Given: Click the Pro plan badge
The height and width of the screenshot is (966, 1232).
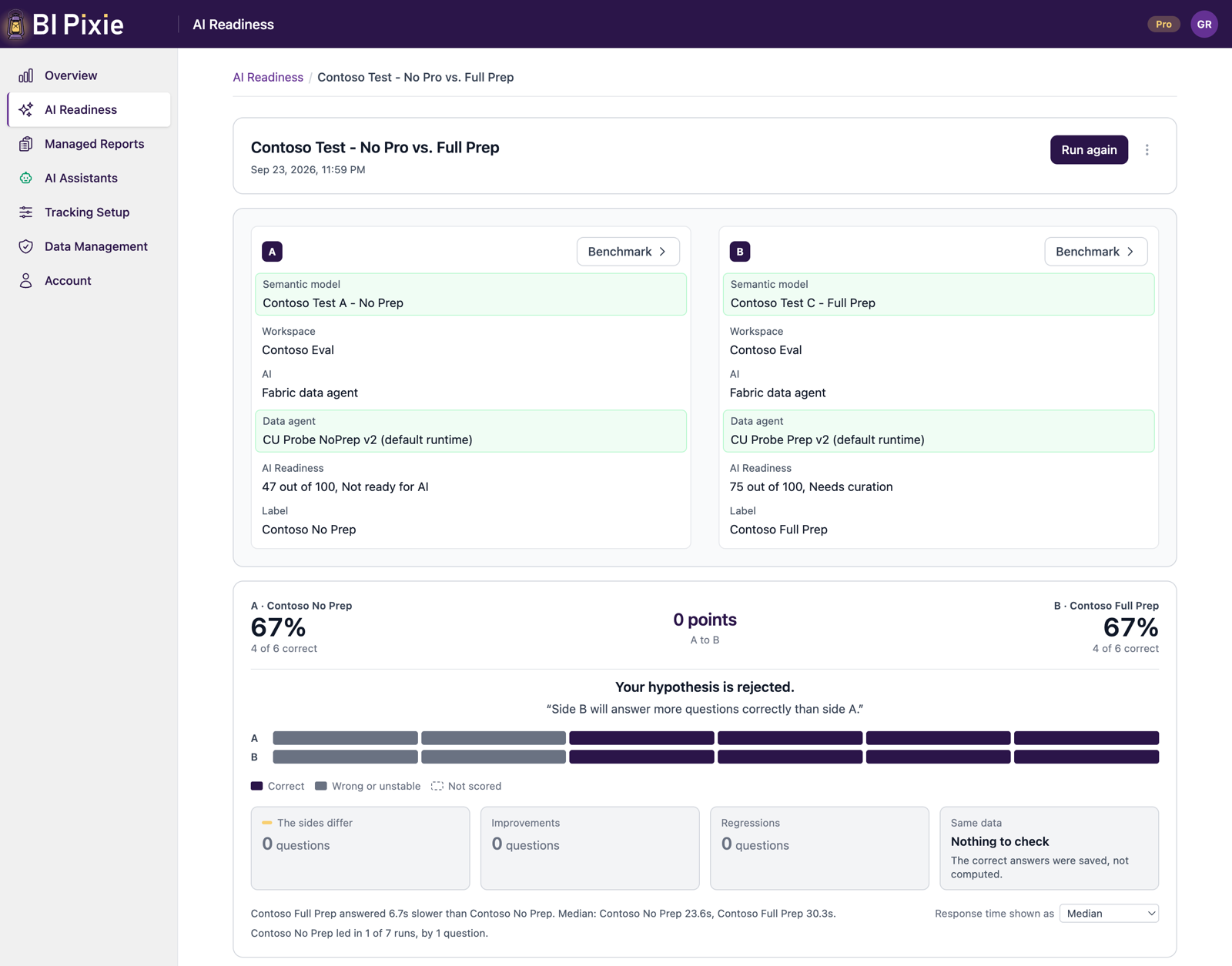Looking at the screenshot, I should tap(1163, 24).
